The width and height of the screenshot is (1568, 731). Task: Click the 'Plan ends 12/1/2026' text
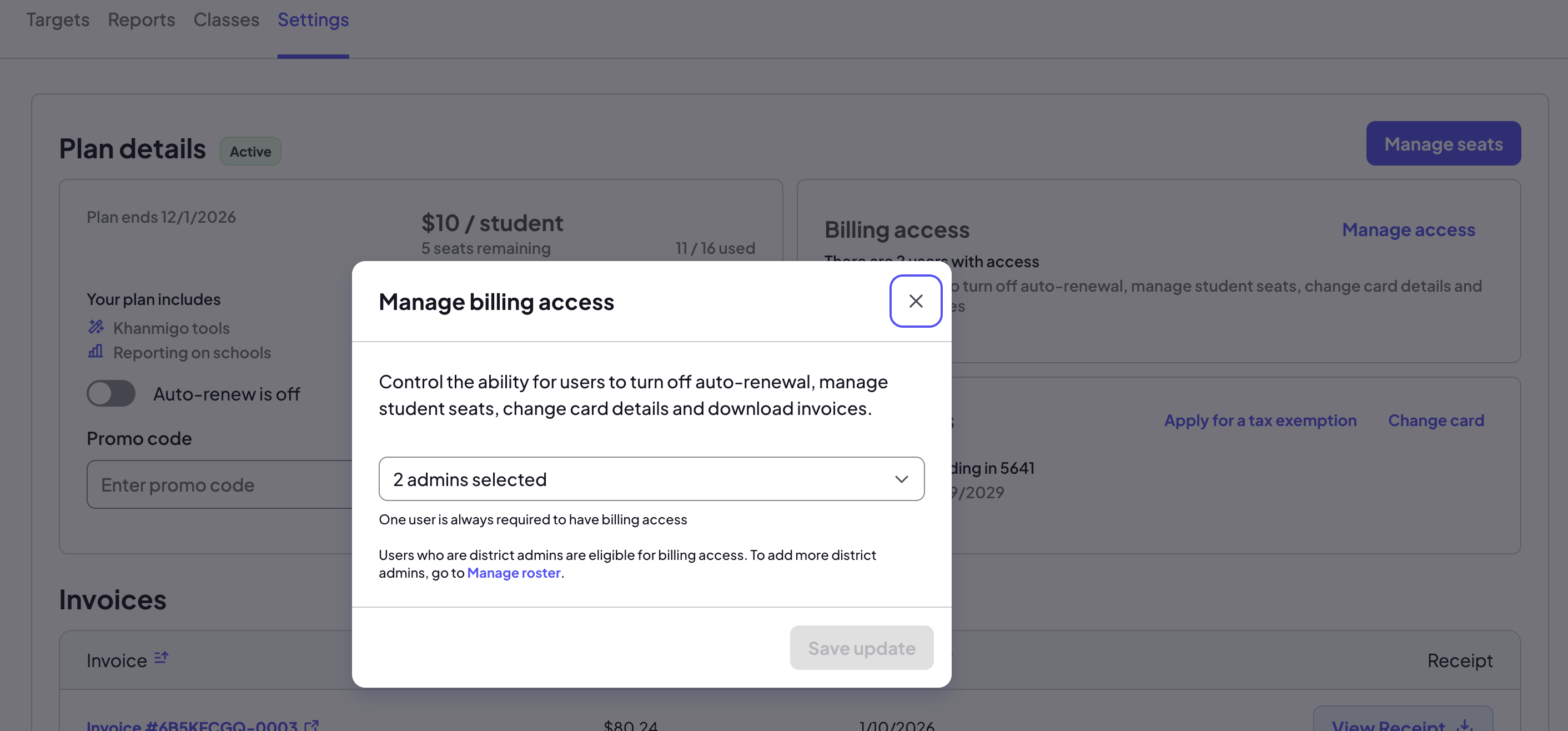(162, 217)
